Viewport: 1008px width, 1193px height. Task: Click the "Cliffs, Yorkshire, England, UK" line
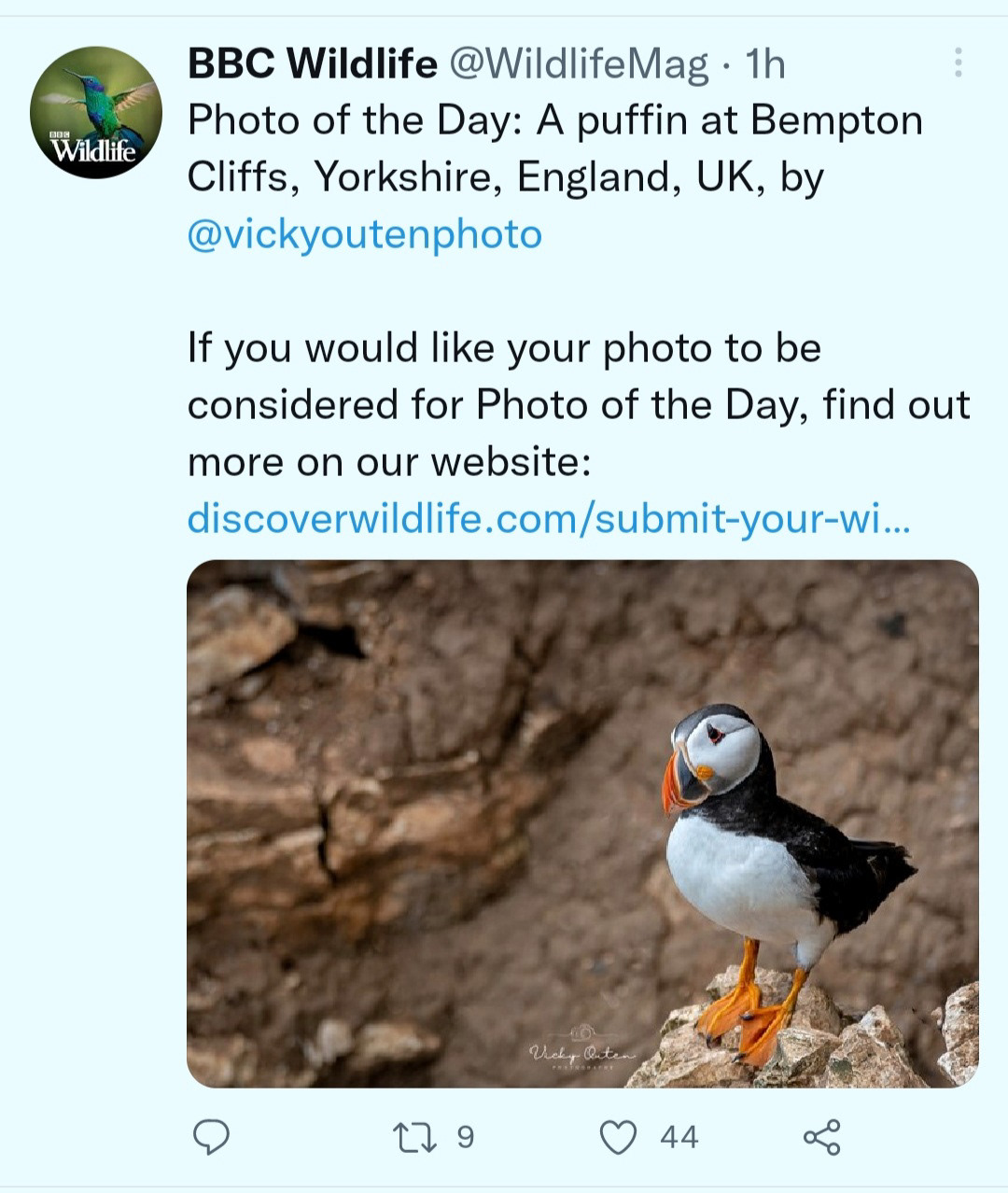pyautogui.click(x=504, y=176)
